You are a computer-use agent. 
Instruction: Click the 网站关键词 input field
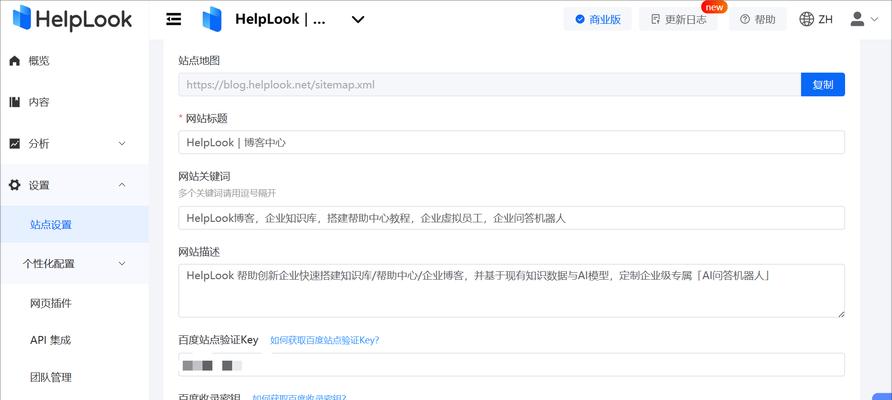[x=511, y=218]
